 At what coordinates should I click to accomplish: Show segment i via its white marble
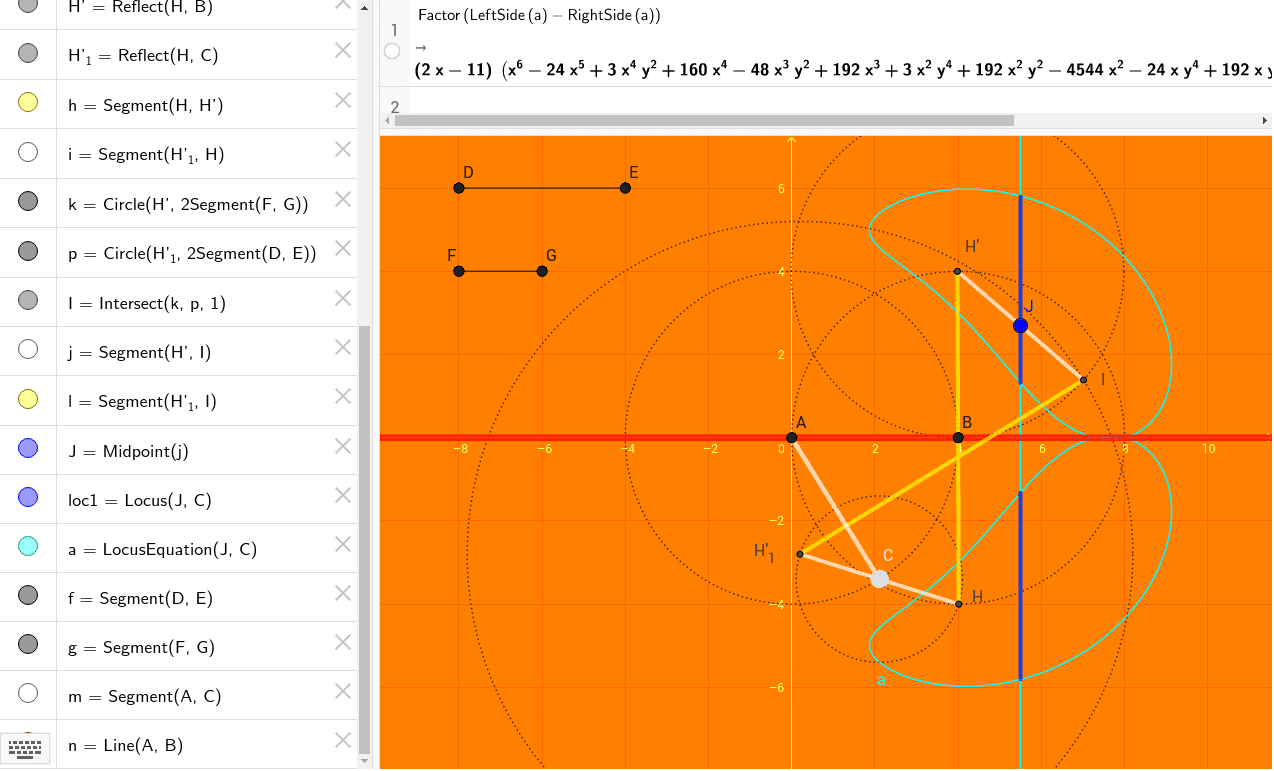(x=27, y=151)
